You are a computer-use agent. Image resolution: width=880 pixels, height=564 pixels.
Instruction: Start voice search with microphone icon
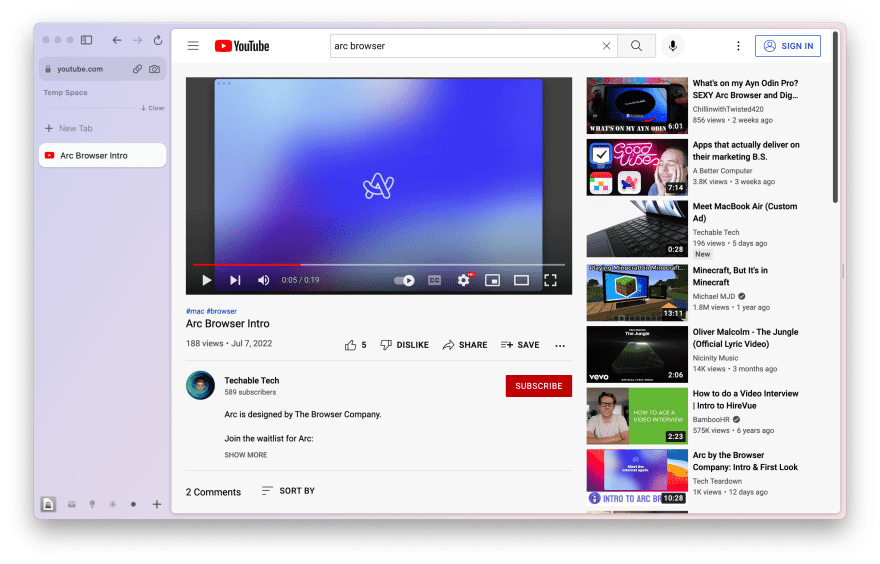pos(673,46)
